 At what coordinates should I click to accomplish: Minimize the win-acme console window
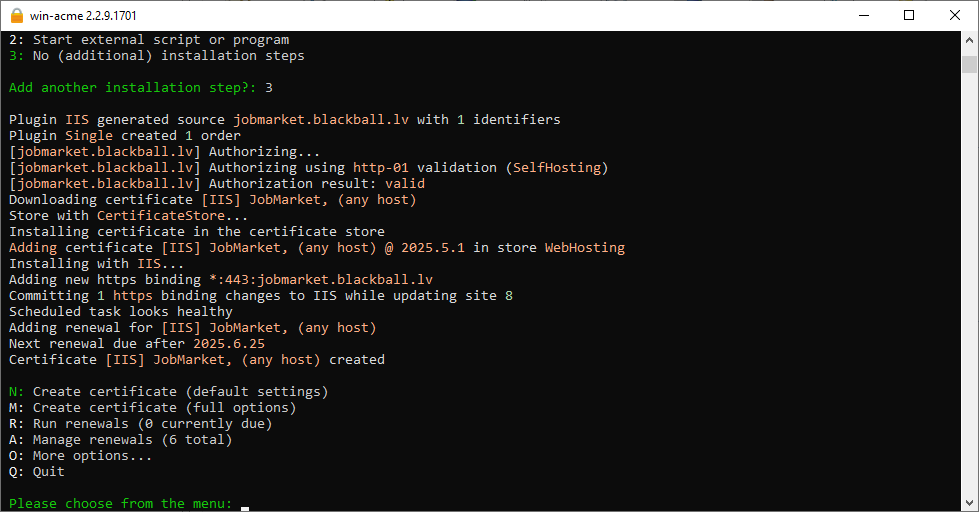point(864,16)
